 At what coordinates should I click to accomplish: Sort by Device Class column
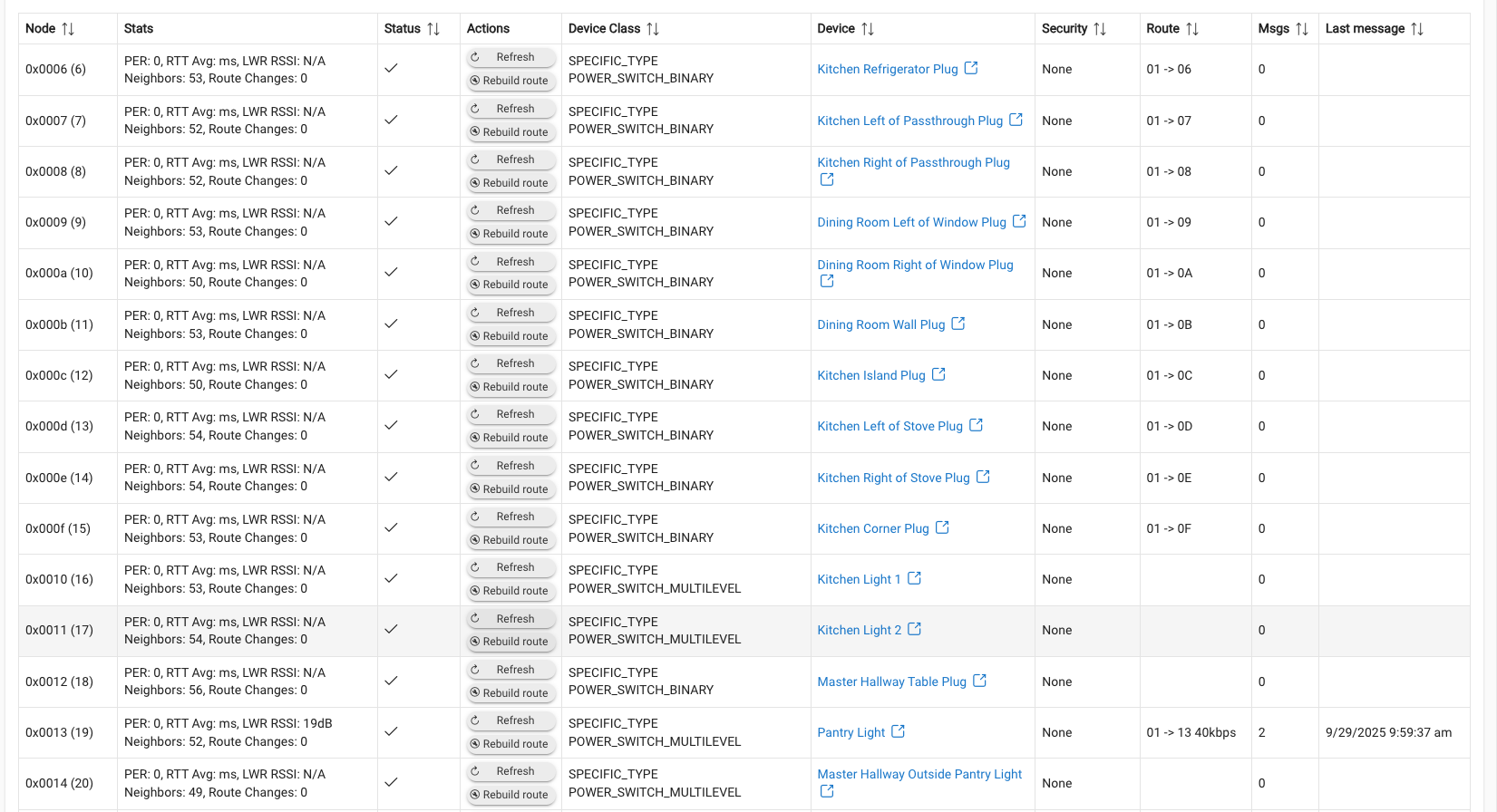(653, 29)
